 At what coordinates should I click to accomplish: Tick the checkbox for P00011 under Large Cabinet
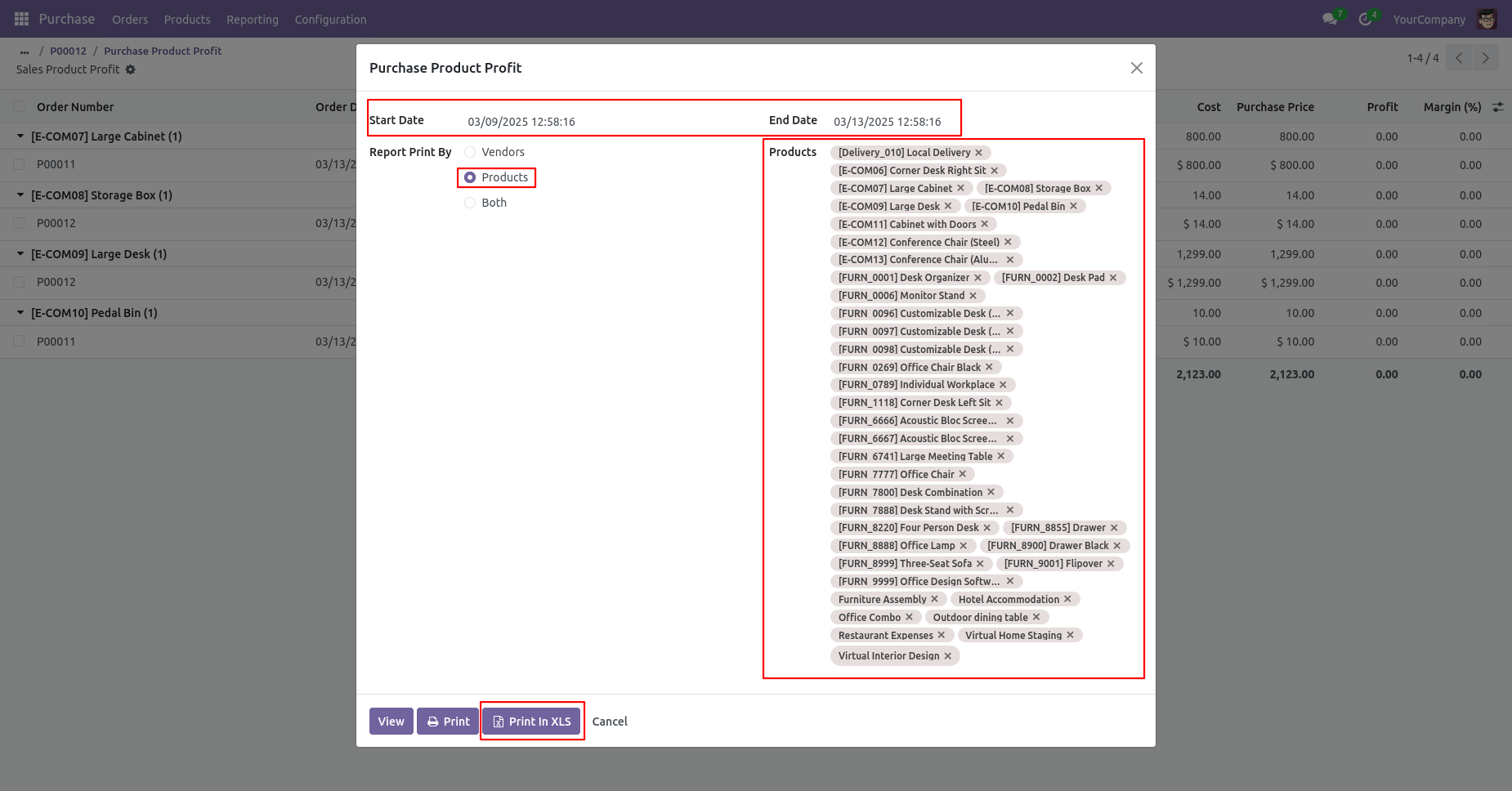(19, 164)
